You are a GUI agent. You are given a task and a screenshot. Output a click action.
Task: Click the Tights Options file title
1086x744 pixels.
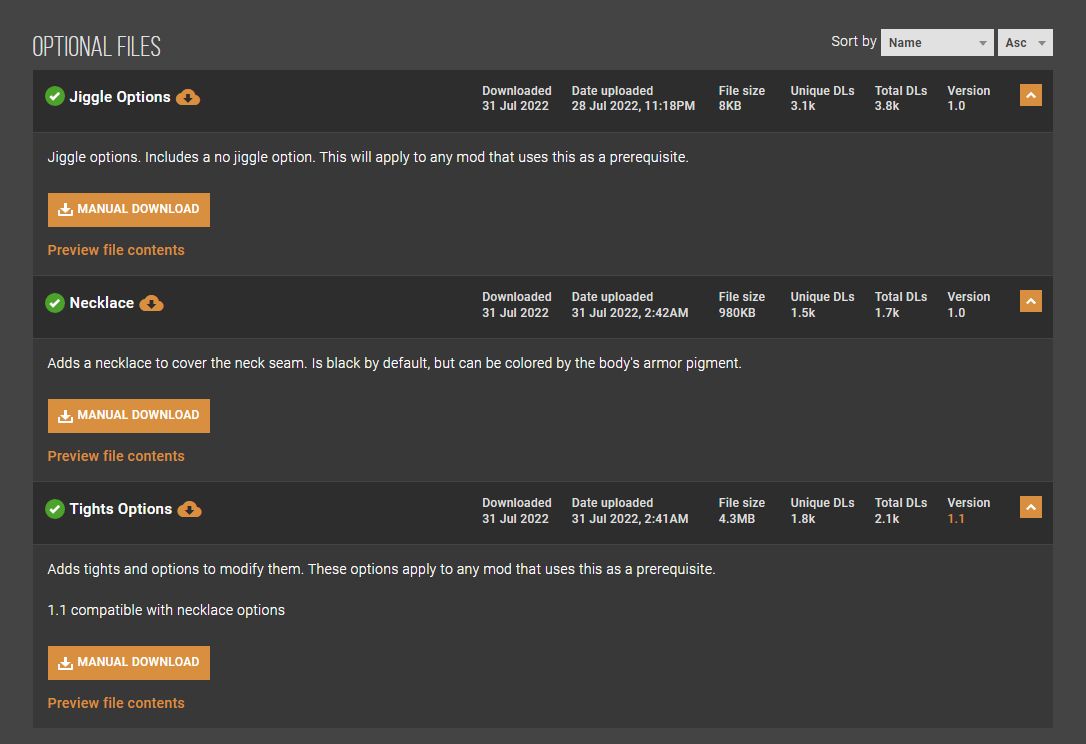pyautogui.click(x=121, y=509)
